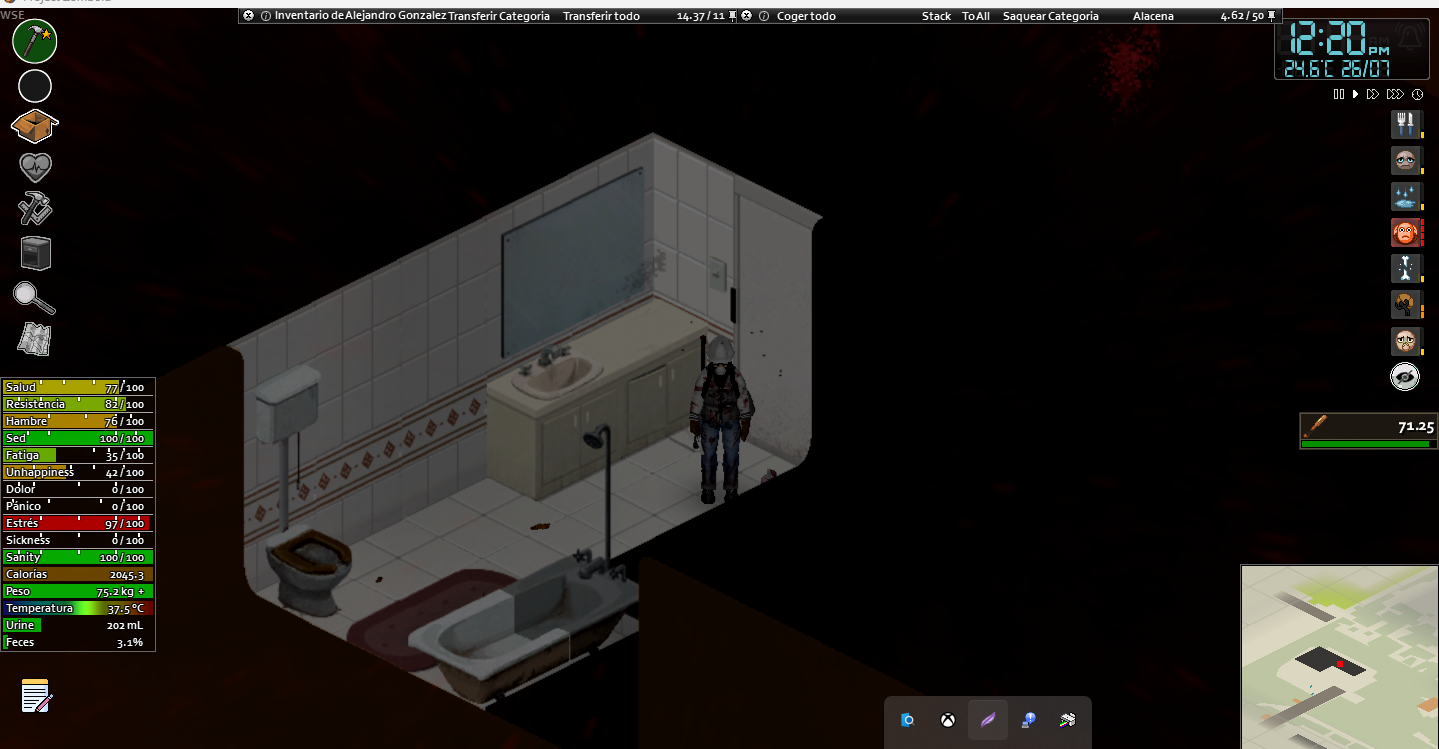Click the Alacena container label
1439x749 pixels.
[x=1153, y=16]
